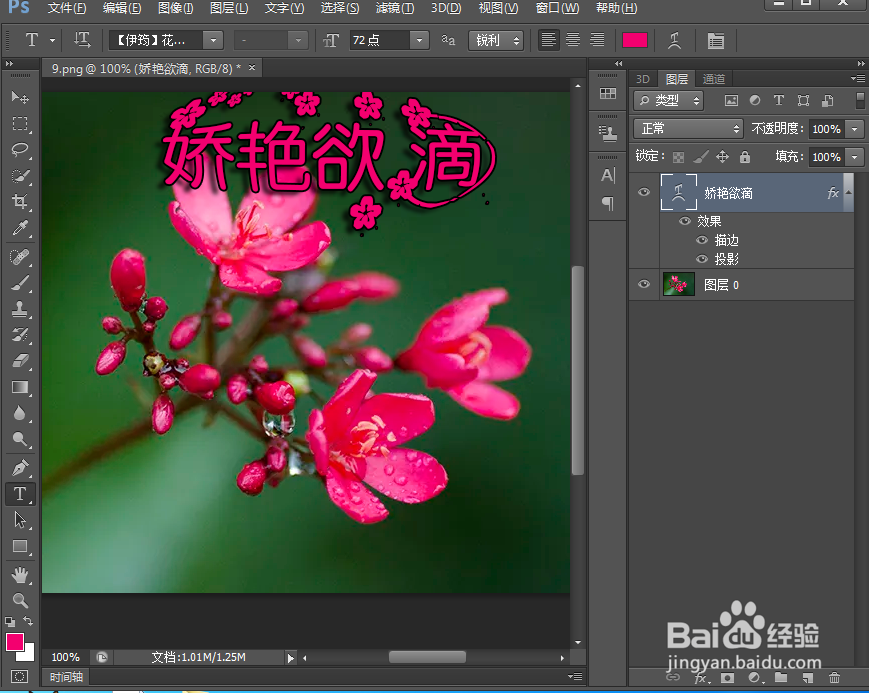This screenshot has height=693, width=869.
Task: Delete the layer using trash icon
Action: 835,677
